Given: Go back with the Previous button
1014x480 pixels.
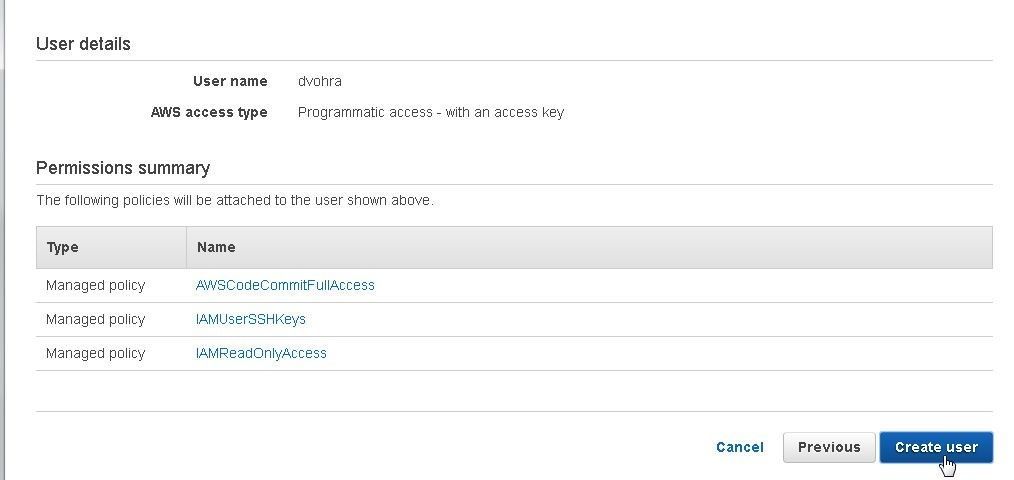Looking at the screenshot, I should (828, 448).
